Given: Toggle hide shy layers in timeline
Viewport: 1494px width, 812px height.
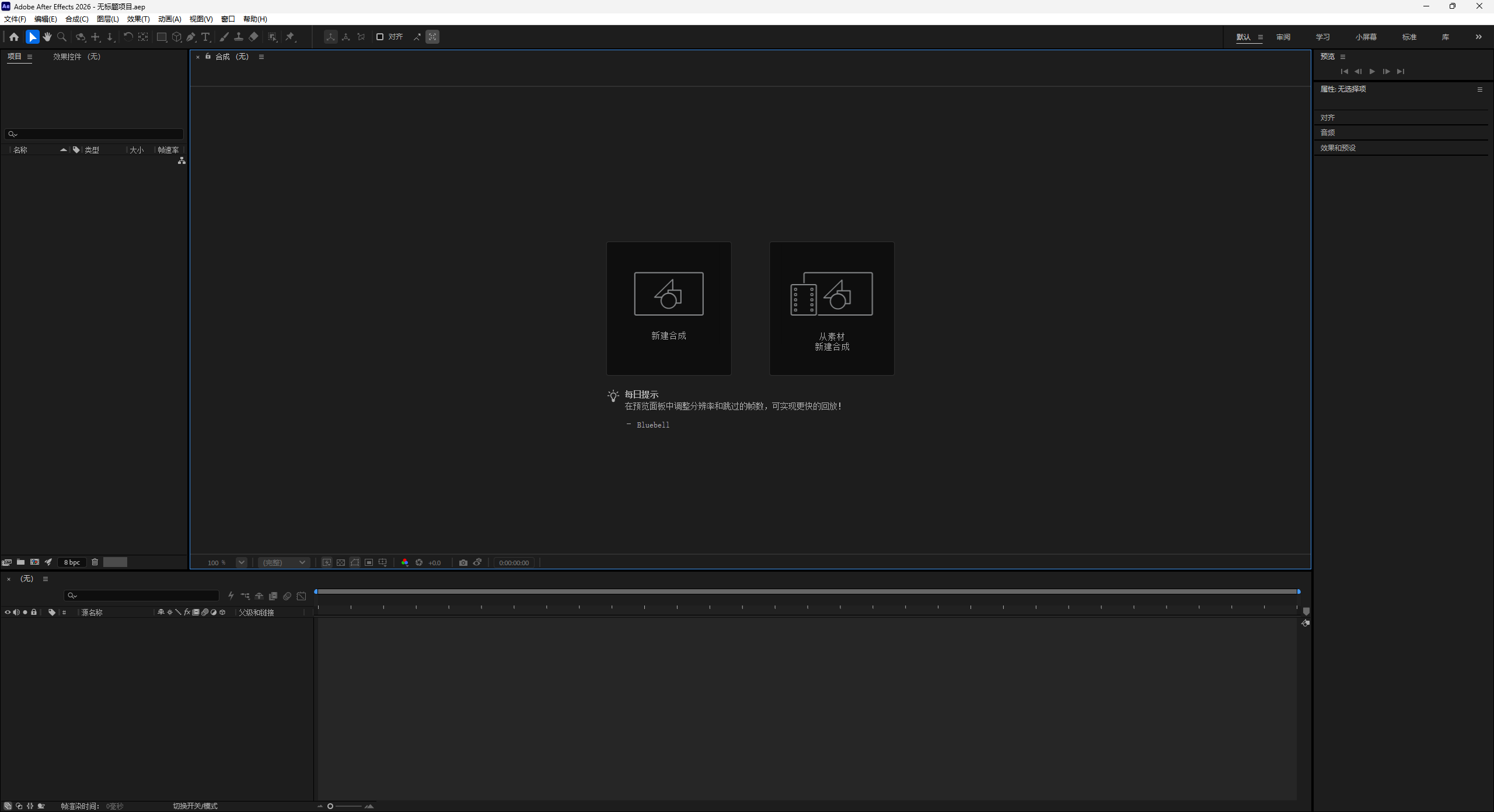Looking at the screenshot, I should point(259,596).
